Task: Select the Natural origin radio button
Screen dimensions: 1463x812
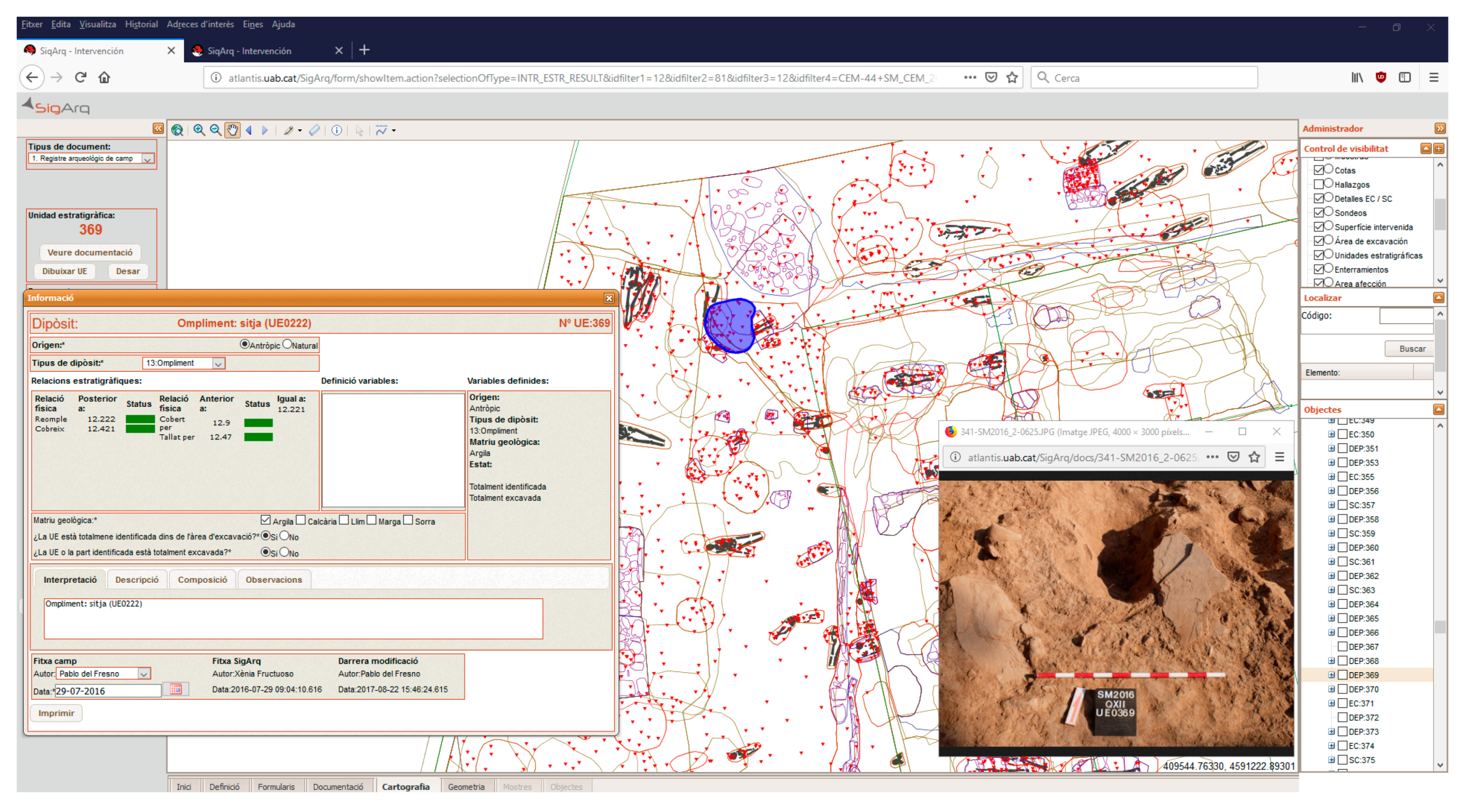Action: 288,344
